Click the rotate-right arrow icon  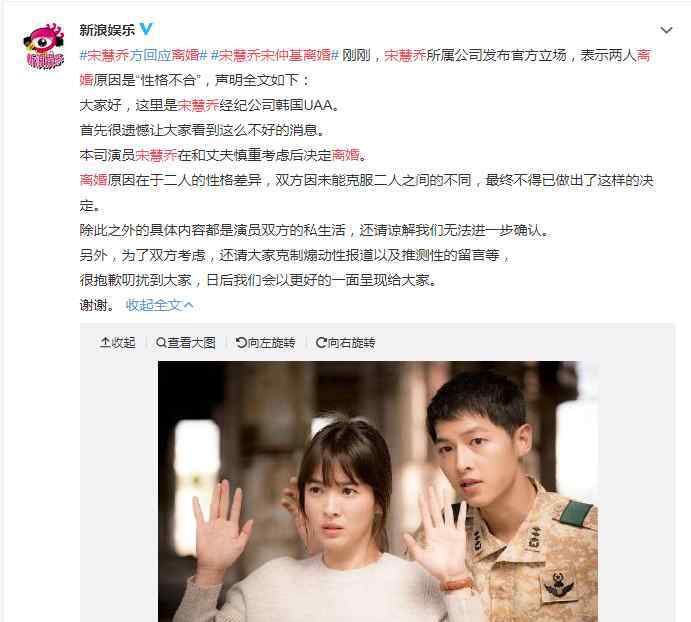[x=321, y=343]
